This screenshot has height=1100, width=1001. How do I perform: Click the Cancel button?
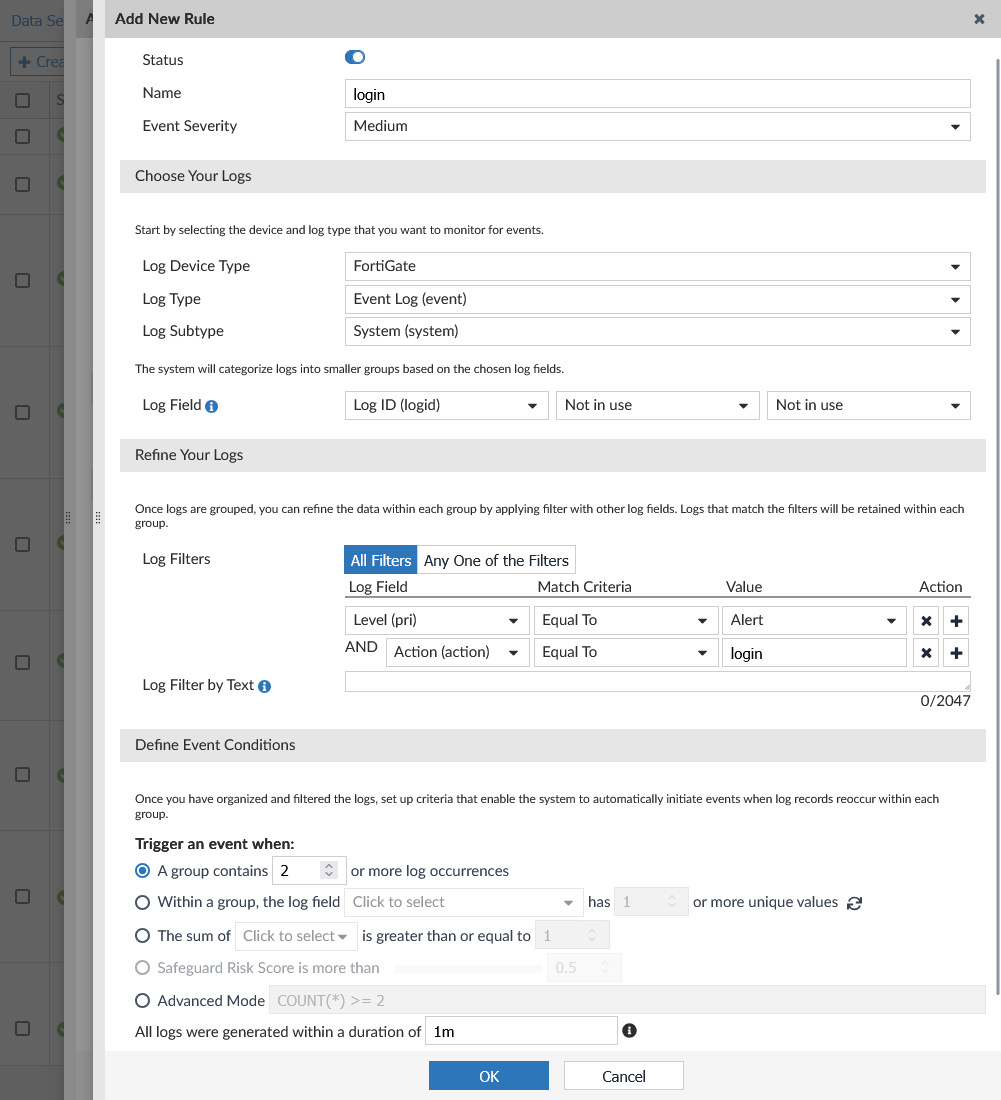[623, 1076]
